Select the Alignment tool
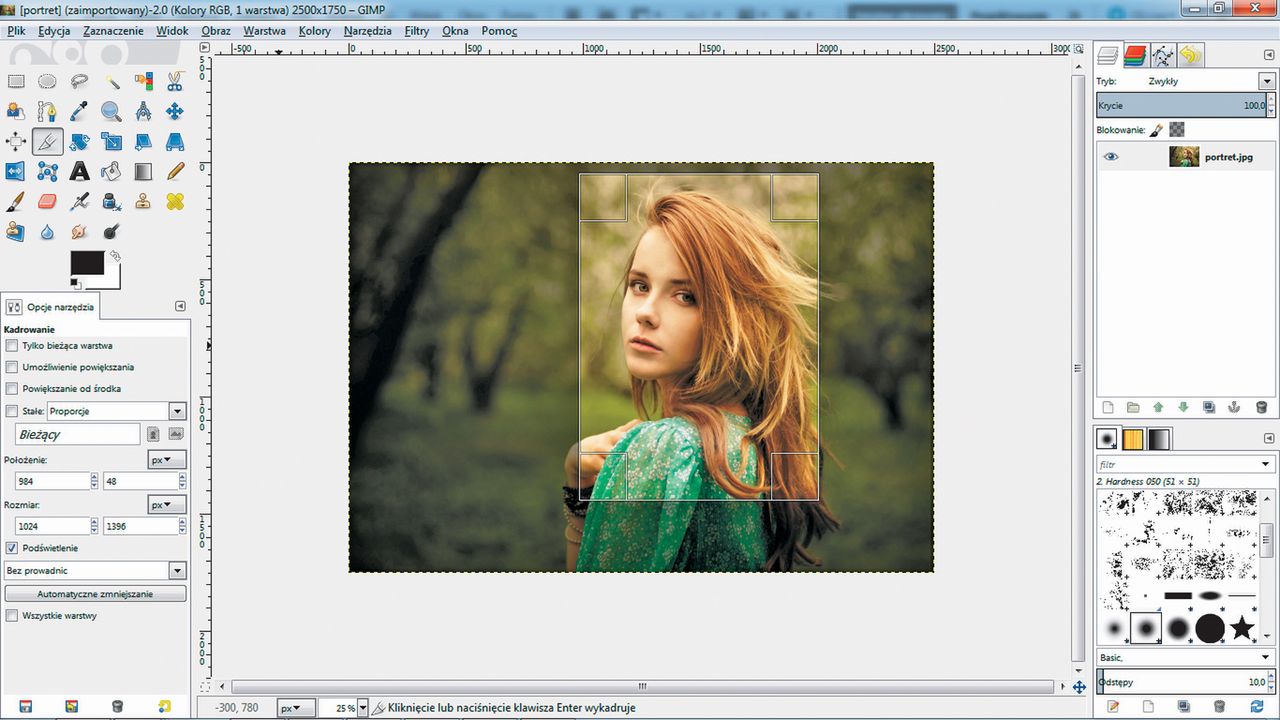Viewport: 1280px width, 720px height. (16, 142)
